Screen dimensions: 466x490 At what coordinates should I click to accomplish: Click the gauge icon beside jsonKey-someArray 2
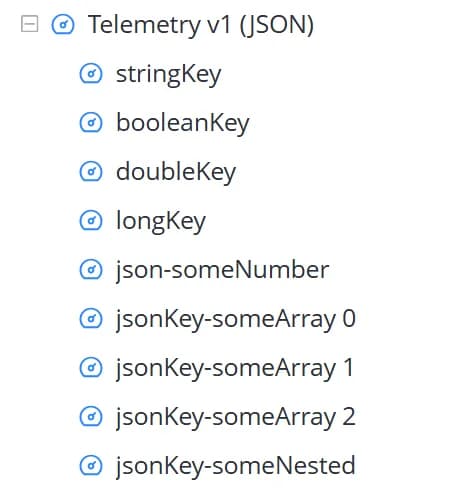tap(91, 416)
